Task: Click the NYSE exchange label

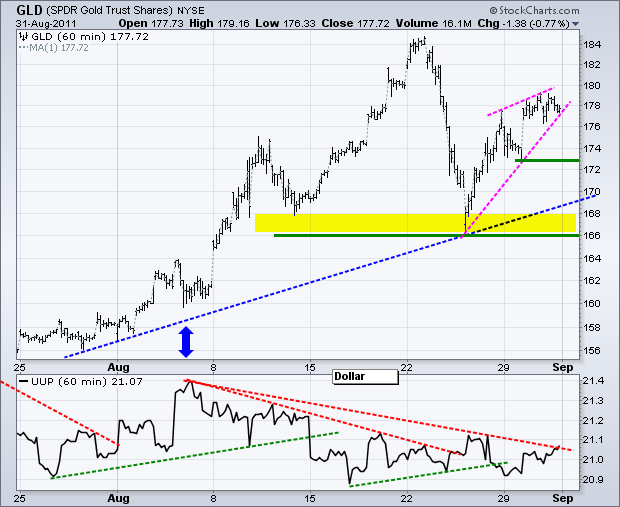Action: point(191,11)
